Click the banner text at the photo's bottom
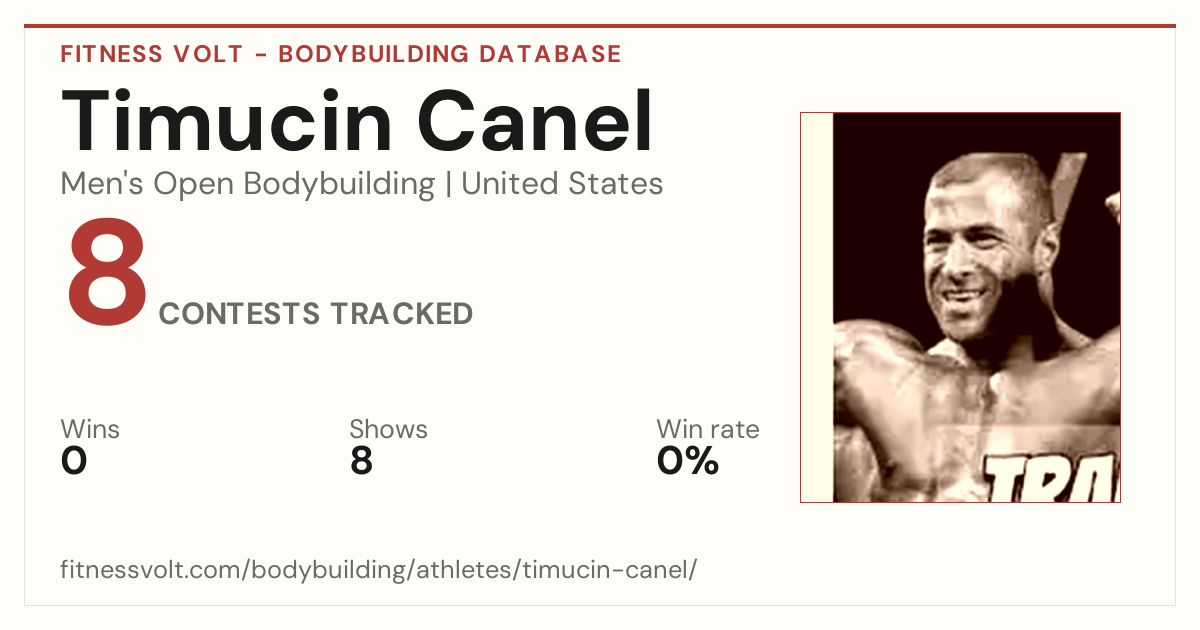 pyautogui.click(x=1052, y=478)
